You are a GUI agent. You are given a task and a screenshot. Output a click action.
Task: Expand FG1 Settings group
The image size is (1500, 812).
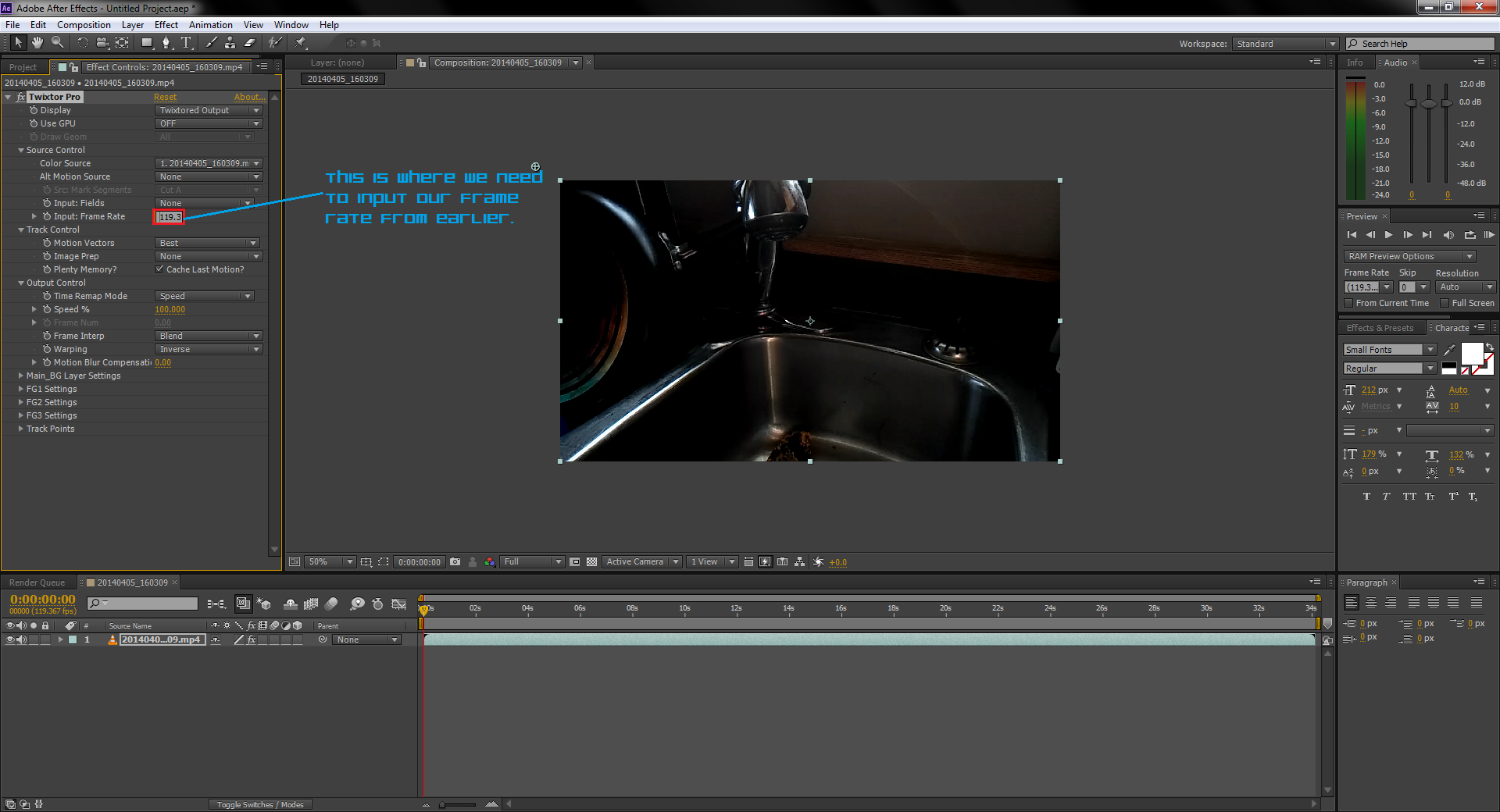(x=21, y=389)
